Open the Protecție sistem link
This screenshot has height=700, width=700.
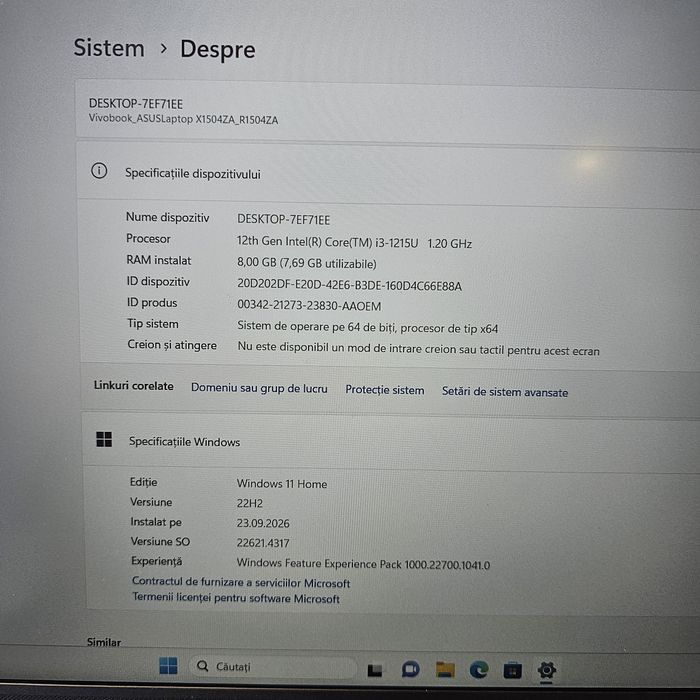point(384,390)
